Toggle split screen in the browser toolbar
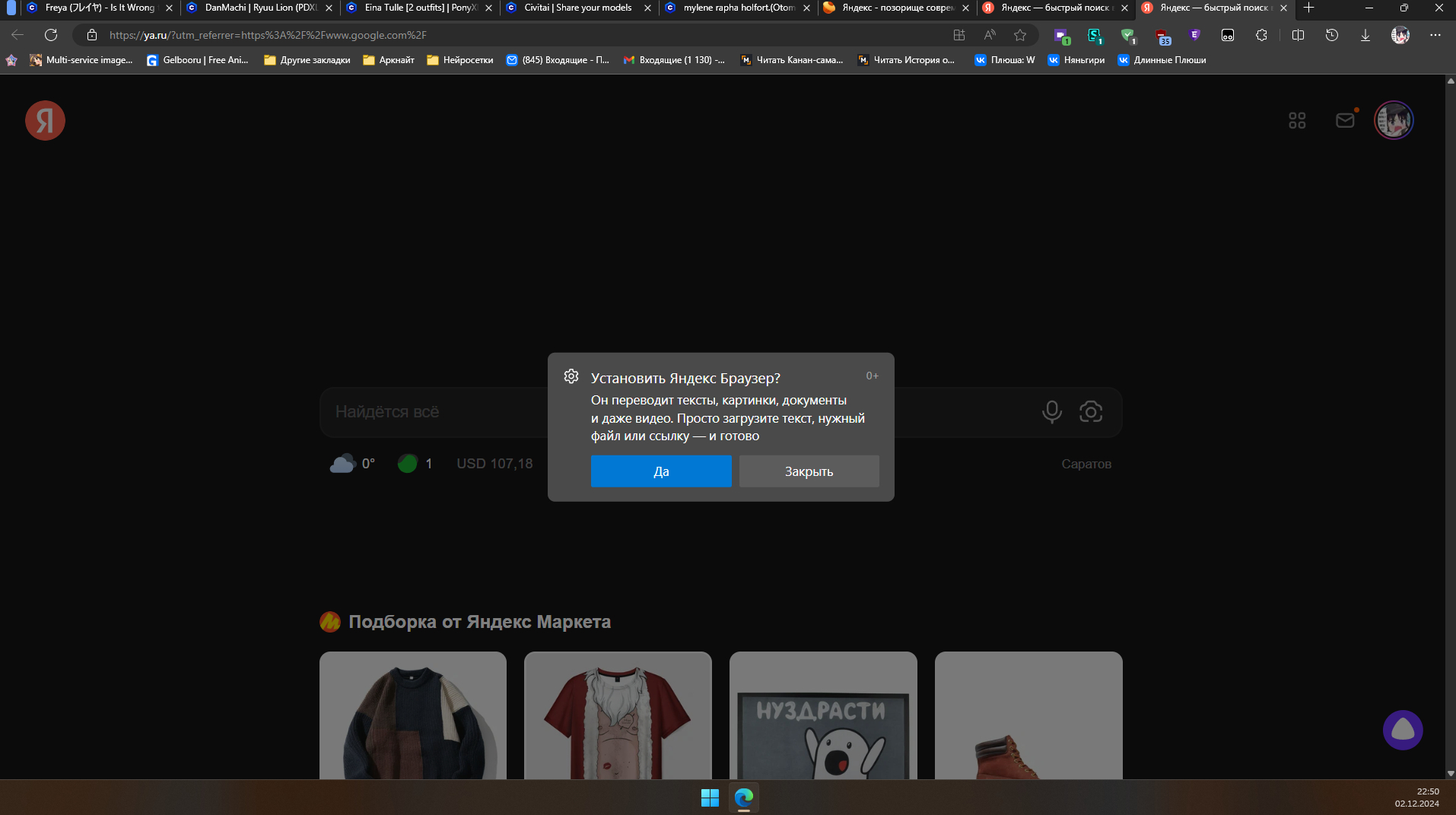 click(x=1299, y=35)
